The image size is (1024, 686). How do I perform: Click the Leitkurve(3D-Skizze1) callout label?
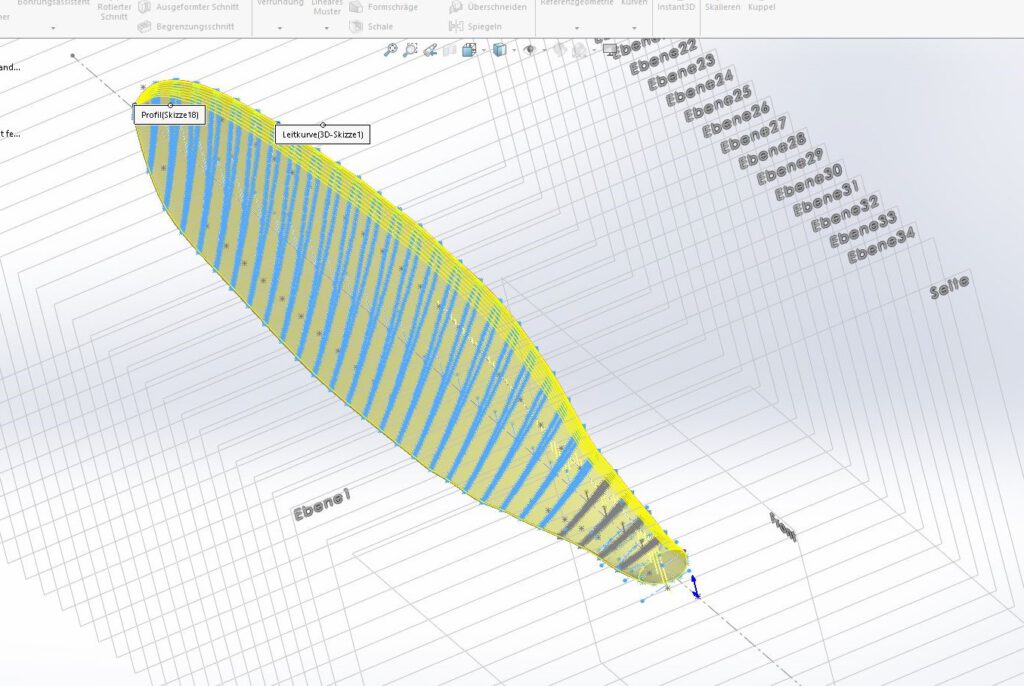(x=323, y=135)
